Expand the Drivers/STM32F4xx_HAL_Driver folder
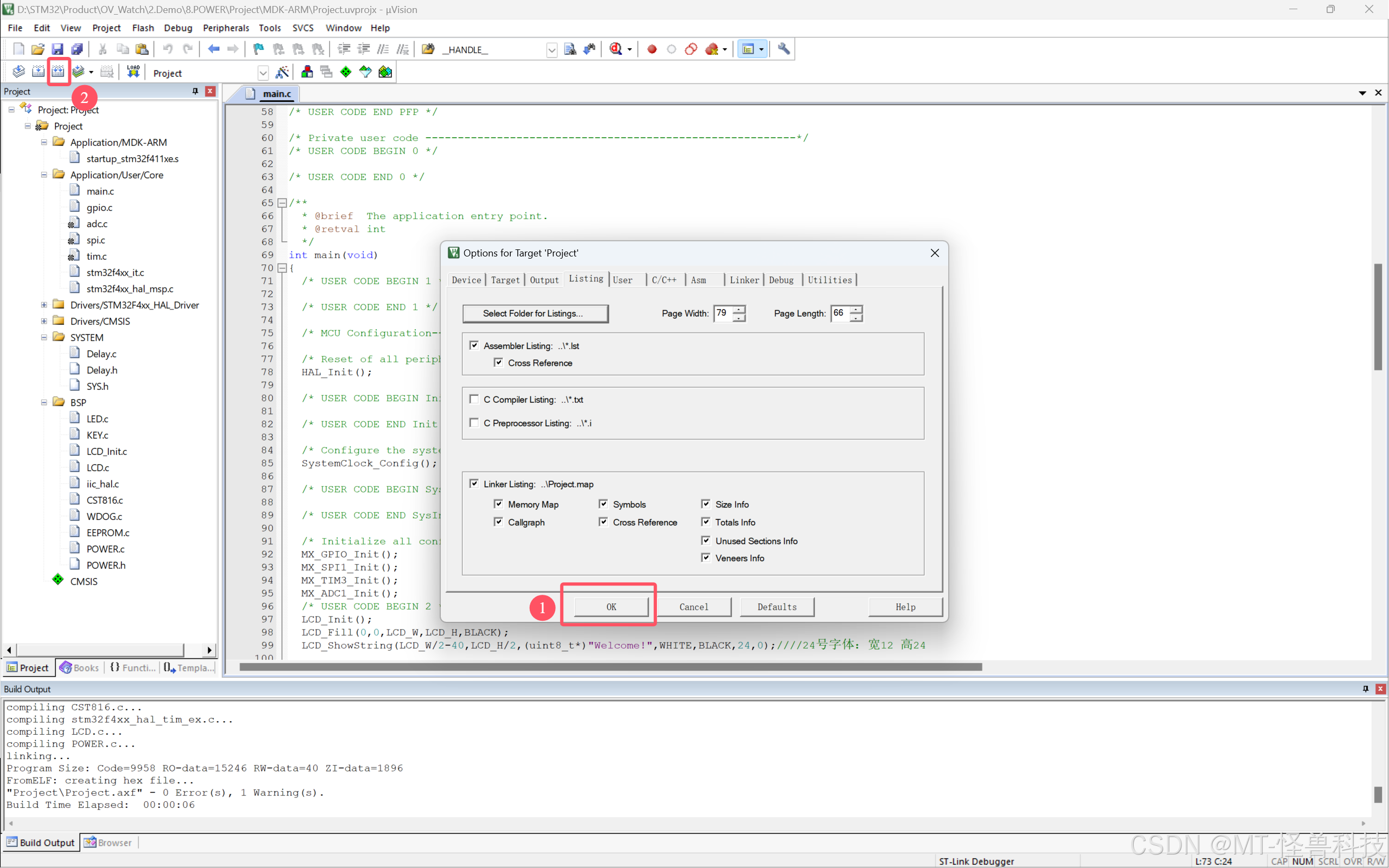 pos(44,305)
